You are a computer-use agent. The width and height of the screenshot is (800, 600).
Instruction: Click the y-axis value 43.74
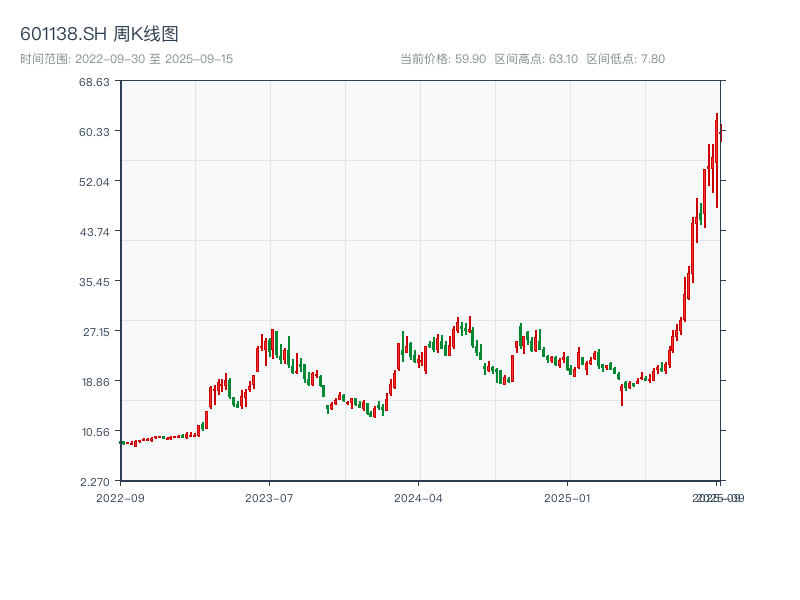click(94, 232)
